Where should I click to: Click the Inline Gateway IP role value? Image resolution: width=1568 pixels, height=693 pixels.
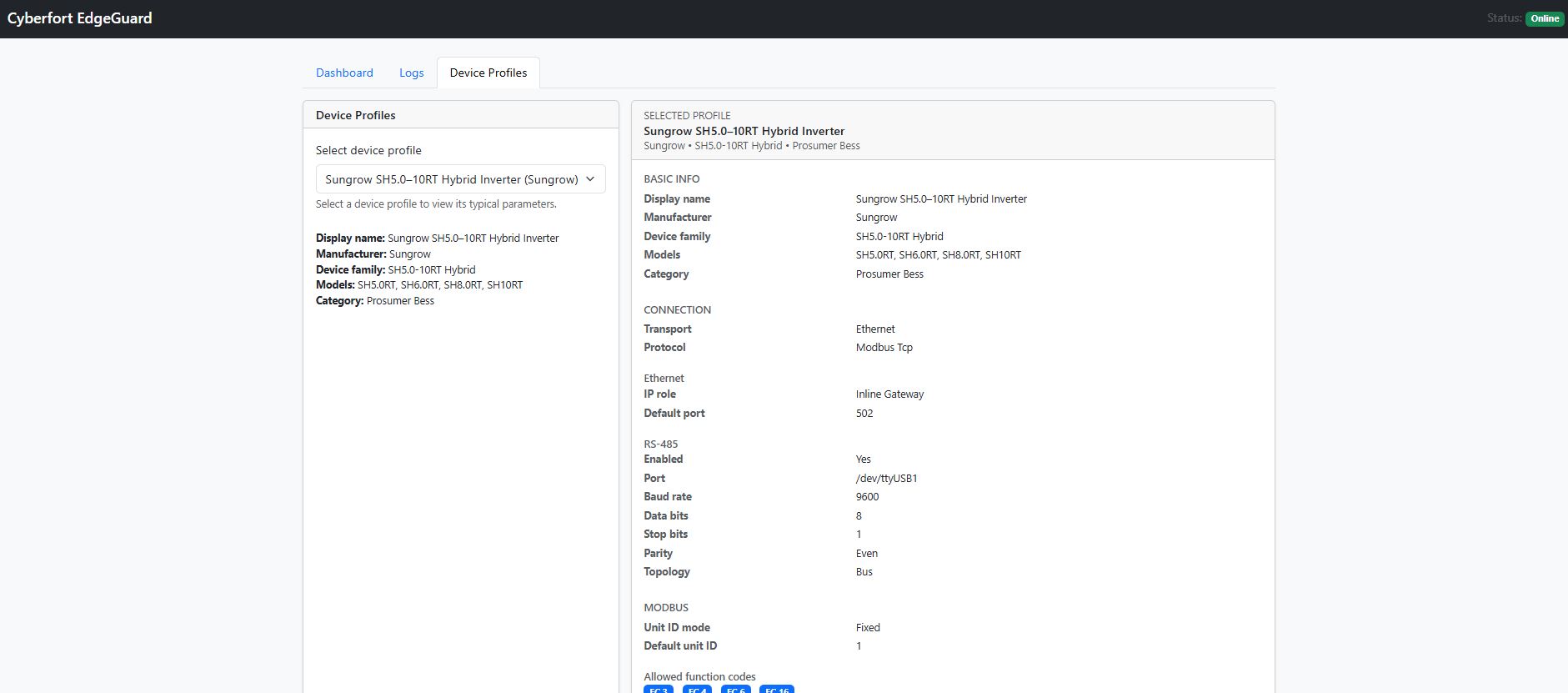[889, 394]
